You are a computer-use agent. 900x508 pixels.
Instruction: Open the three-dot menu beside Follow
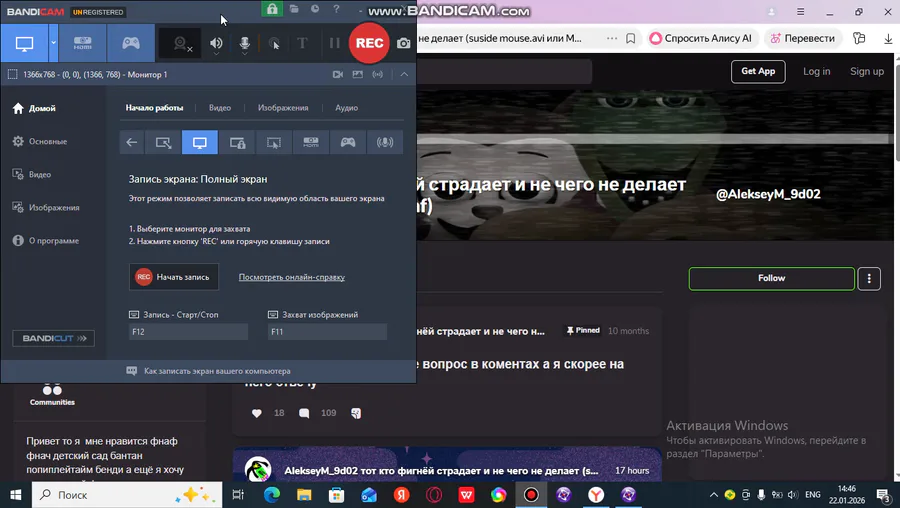[869, 278]
